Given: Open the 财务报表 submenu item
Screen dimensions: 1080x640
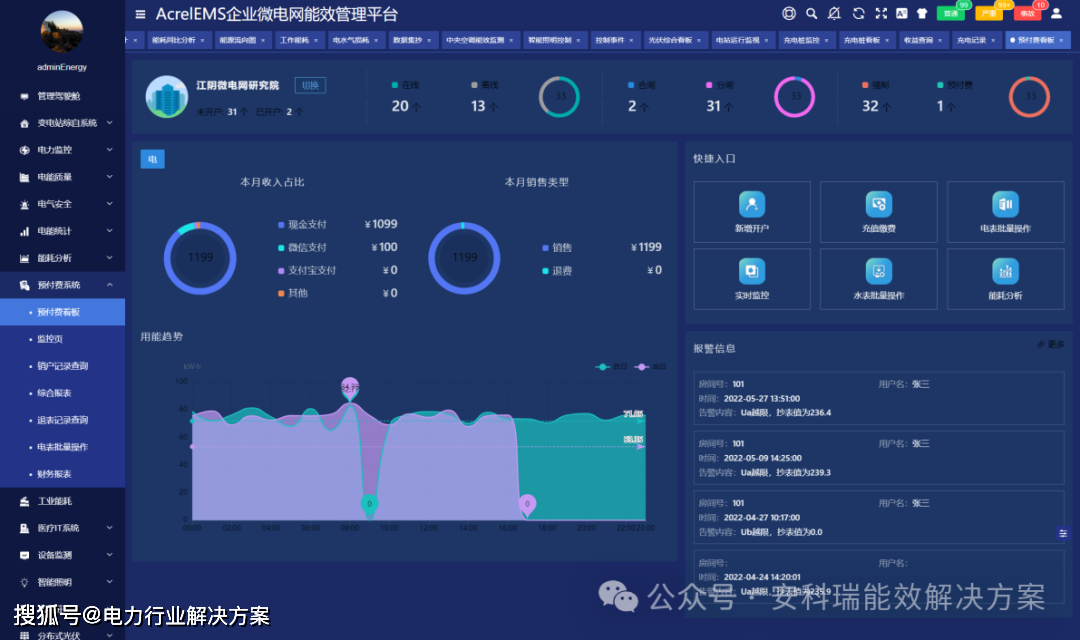Looking at the screenshot, I should tap(62, 474).
